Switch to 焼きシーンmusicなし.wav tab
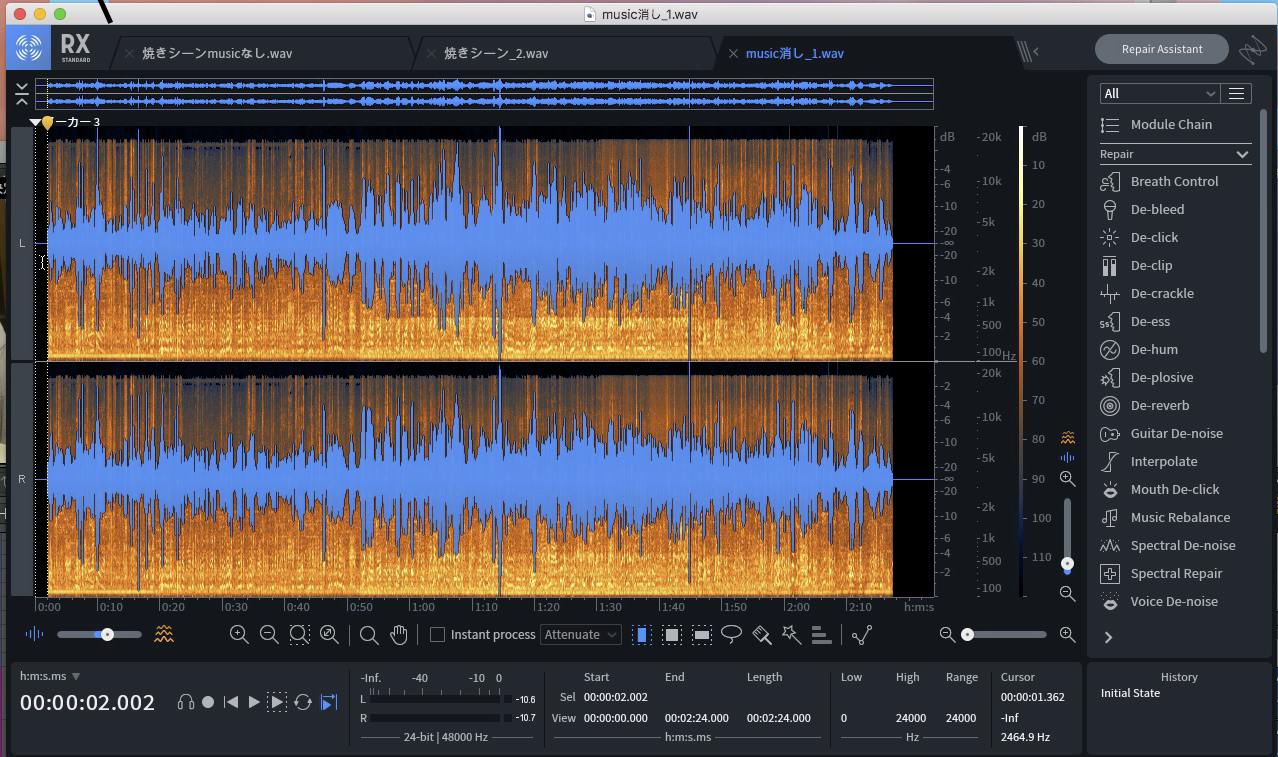 [x=217, y=53]
